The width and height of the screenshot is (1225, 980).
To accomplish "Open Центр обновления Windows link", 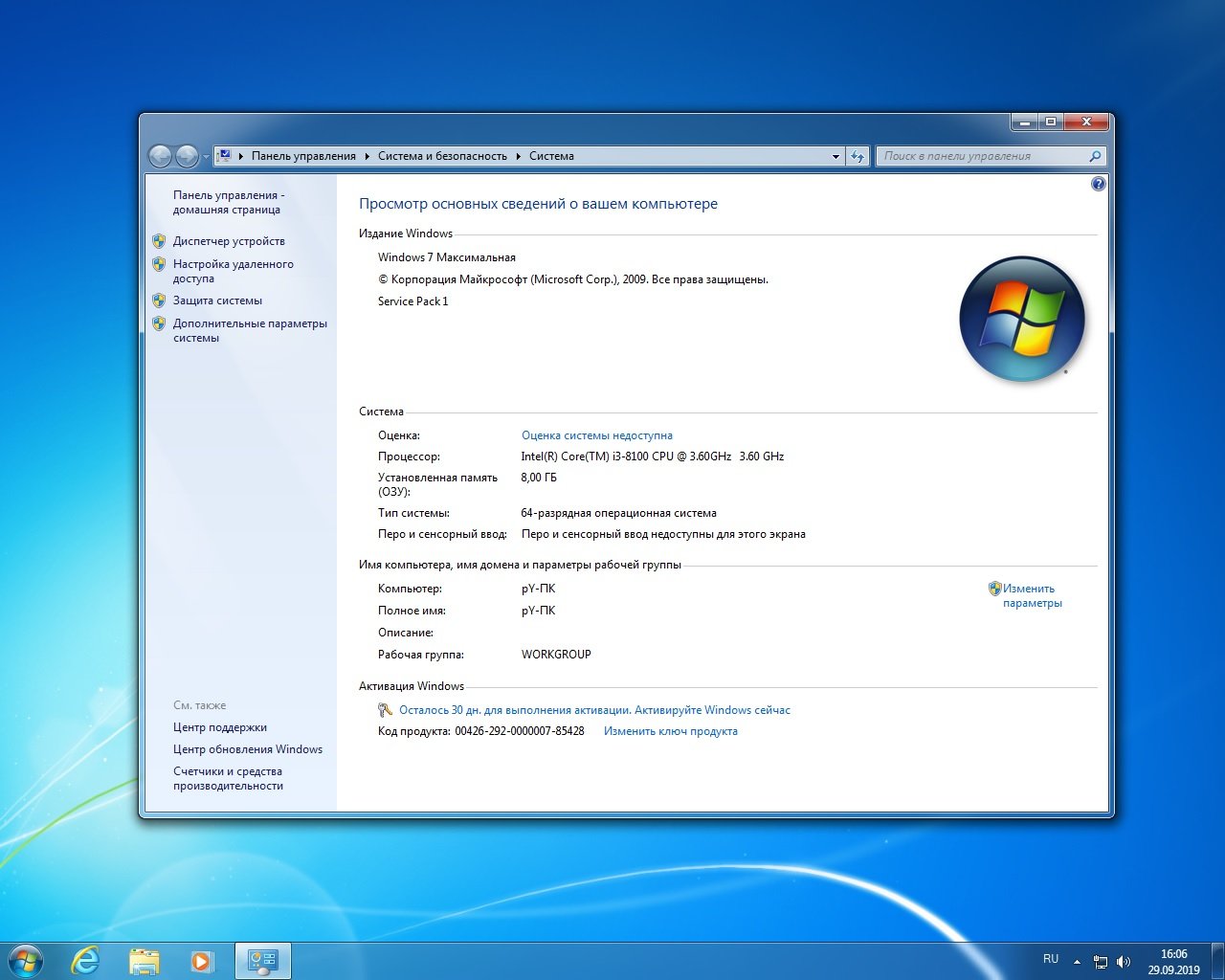I will point(248,749).
